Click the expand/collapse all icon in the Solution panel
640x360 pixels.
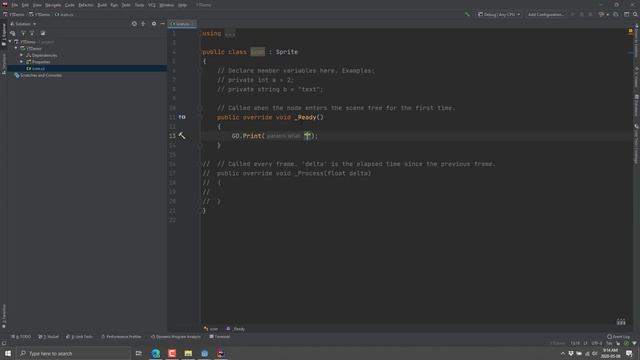click(x=143, y=24)
